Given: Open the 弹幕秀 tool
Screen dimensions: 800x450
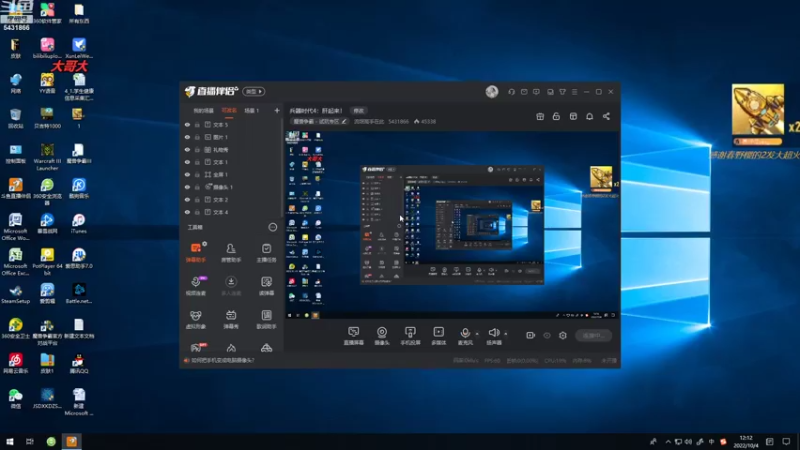Looking at the screenshot, I should pos(231,319).
